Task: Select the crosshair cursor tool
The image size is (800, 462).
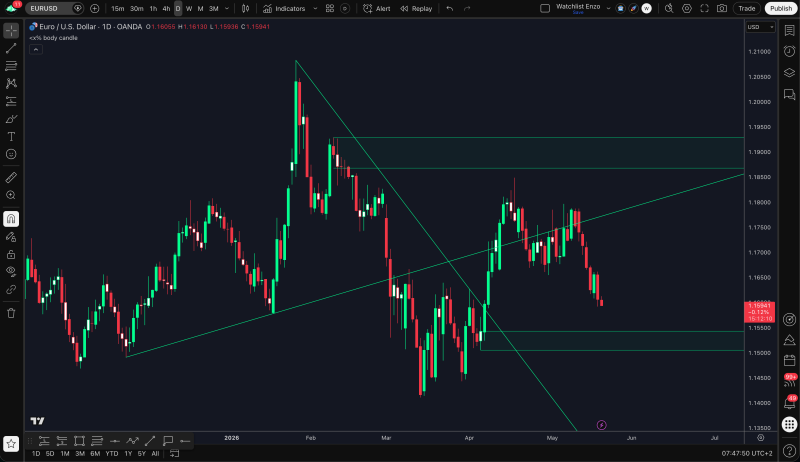Action: click(11, 31)
